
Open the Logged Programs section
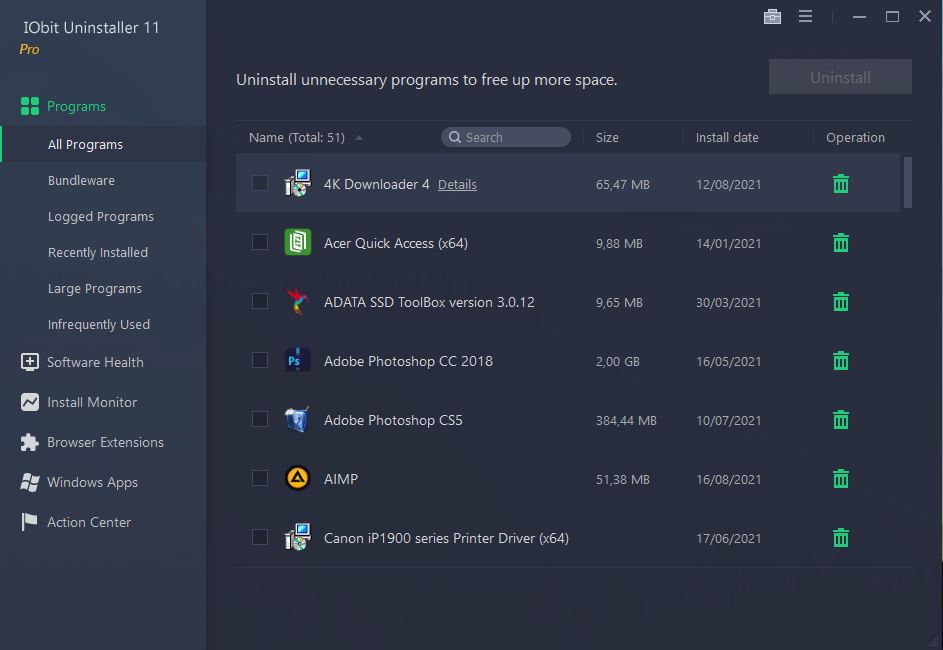pos(103,216)
